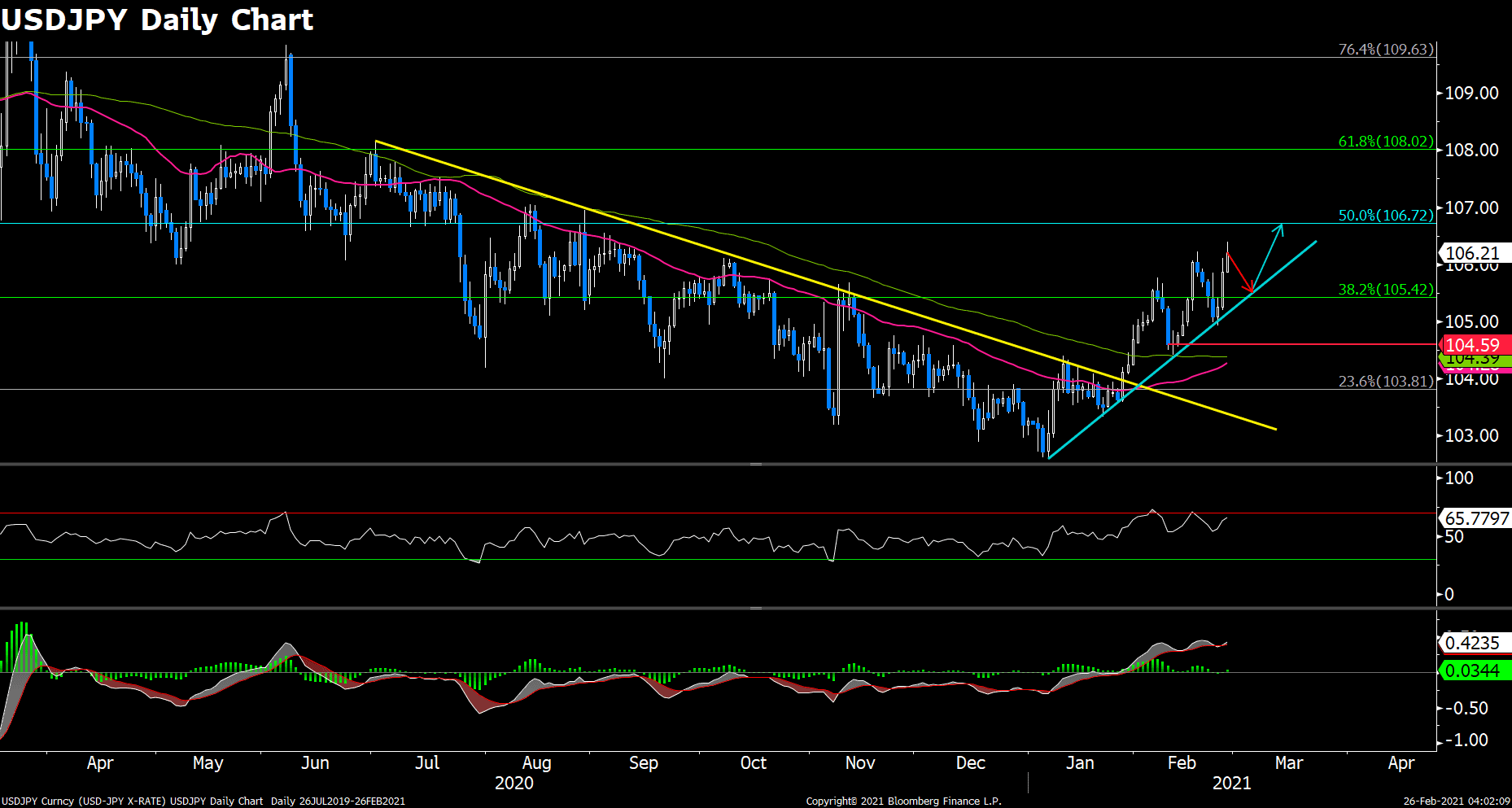Click the MACD value tag 0.4235
Image resolution: width=1512 pixels, height=808 pixels.
(1475, 643)
